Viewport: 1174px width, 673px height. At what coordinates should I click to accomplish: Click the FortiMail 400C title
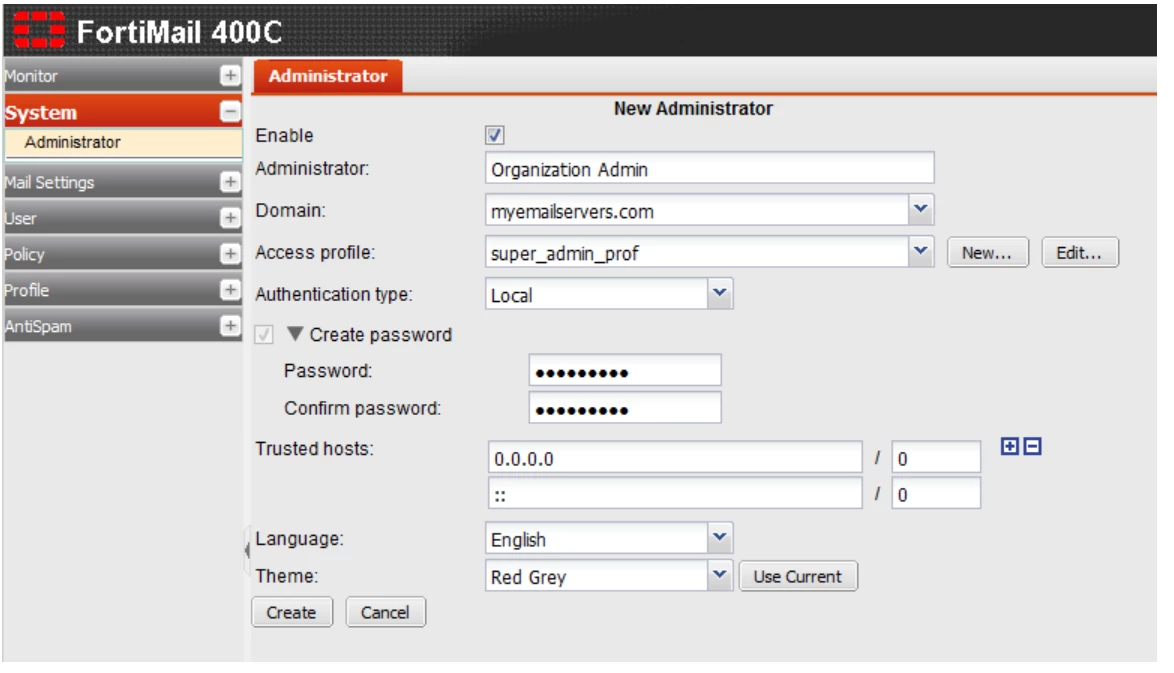180,32
